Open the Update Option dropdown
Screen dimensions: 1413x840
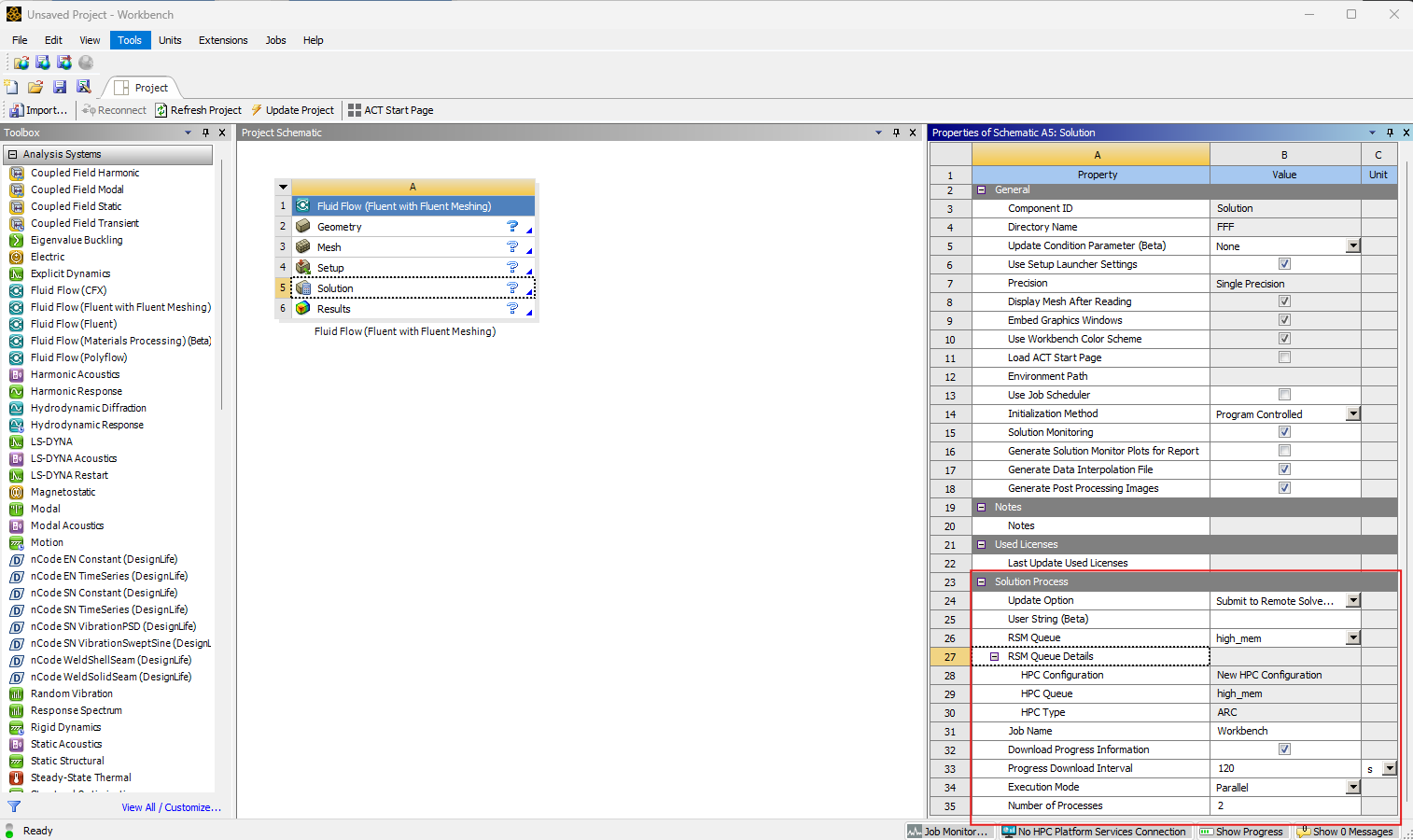[x=1353, y=600]
